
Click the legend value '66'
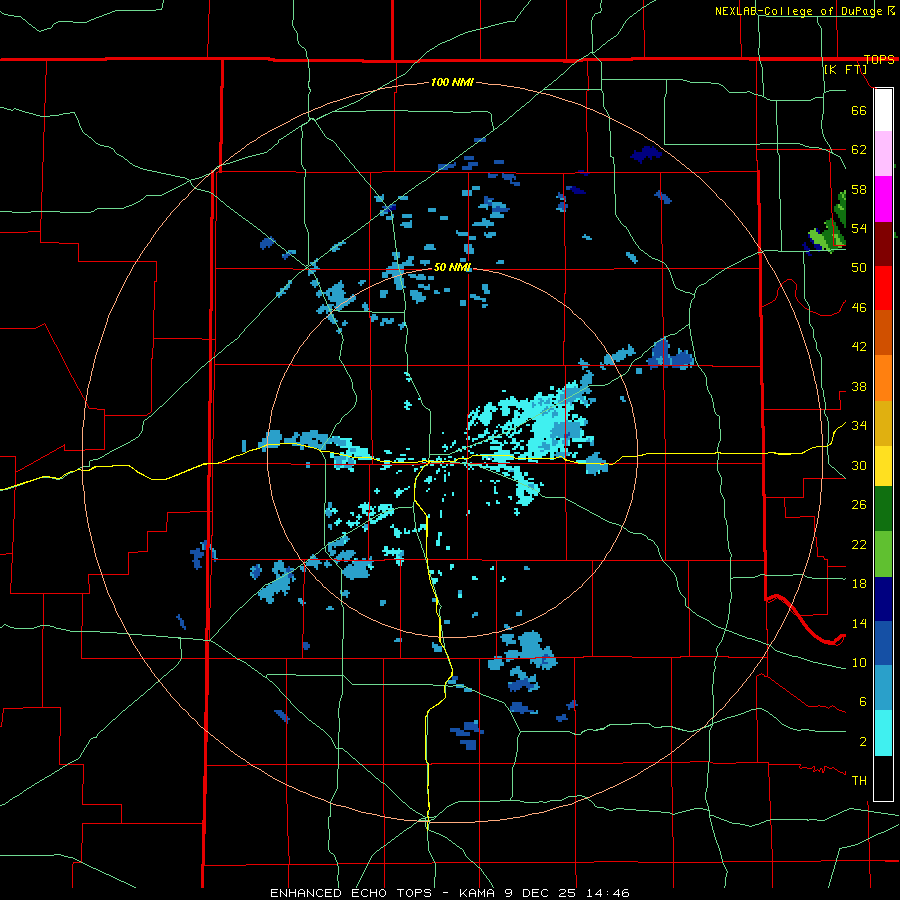[859, 110]
